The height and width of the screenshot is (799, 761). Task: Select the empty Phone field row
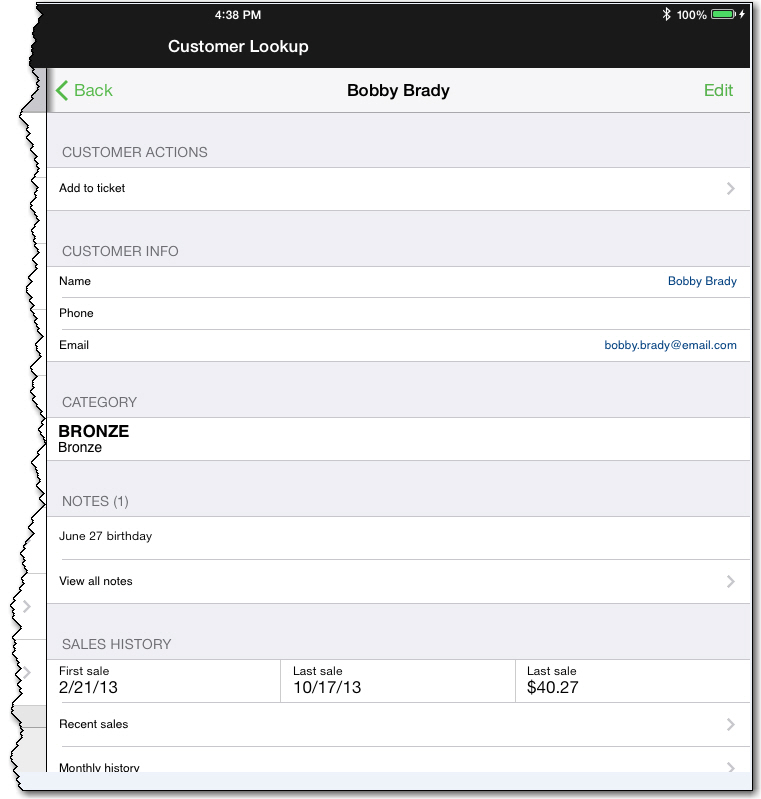pyautogui.click(x=399, y=313)
